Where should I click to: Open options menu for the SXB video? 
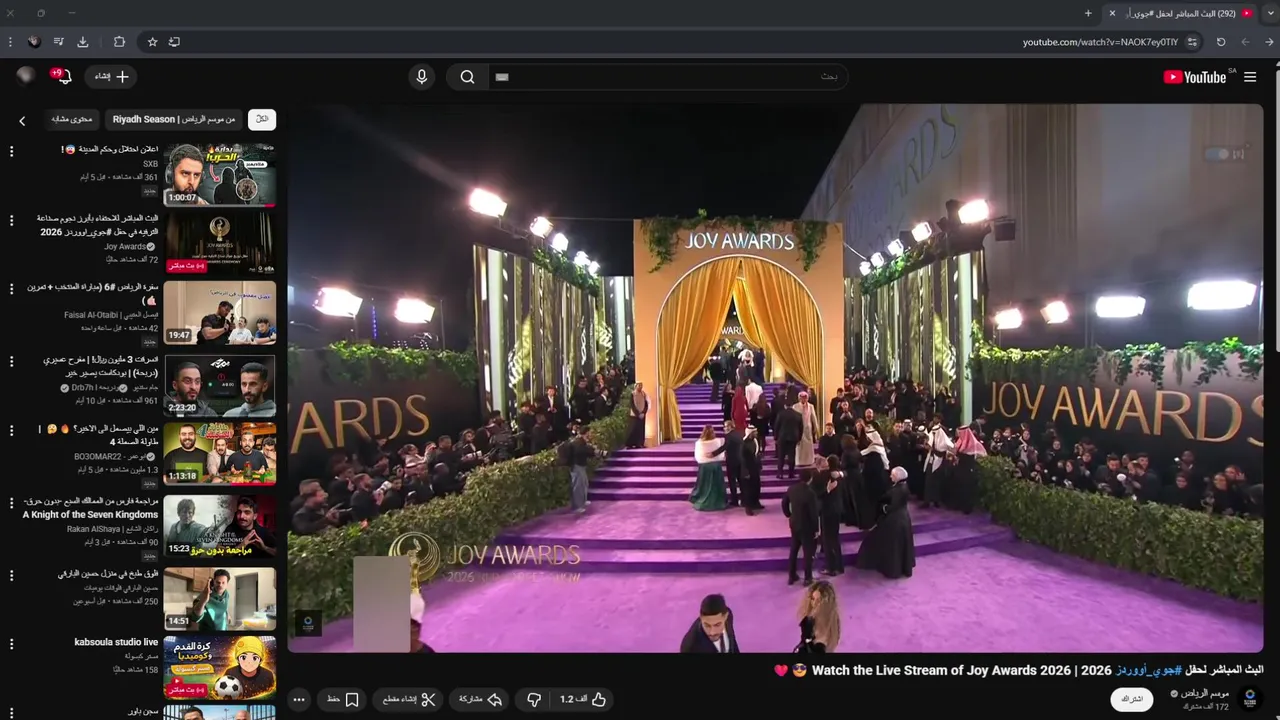12,151
